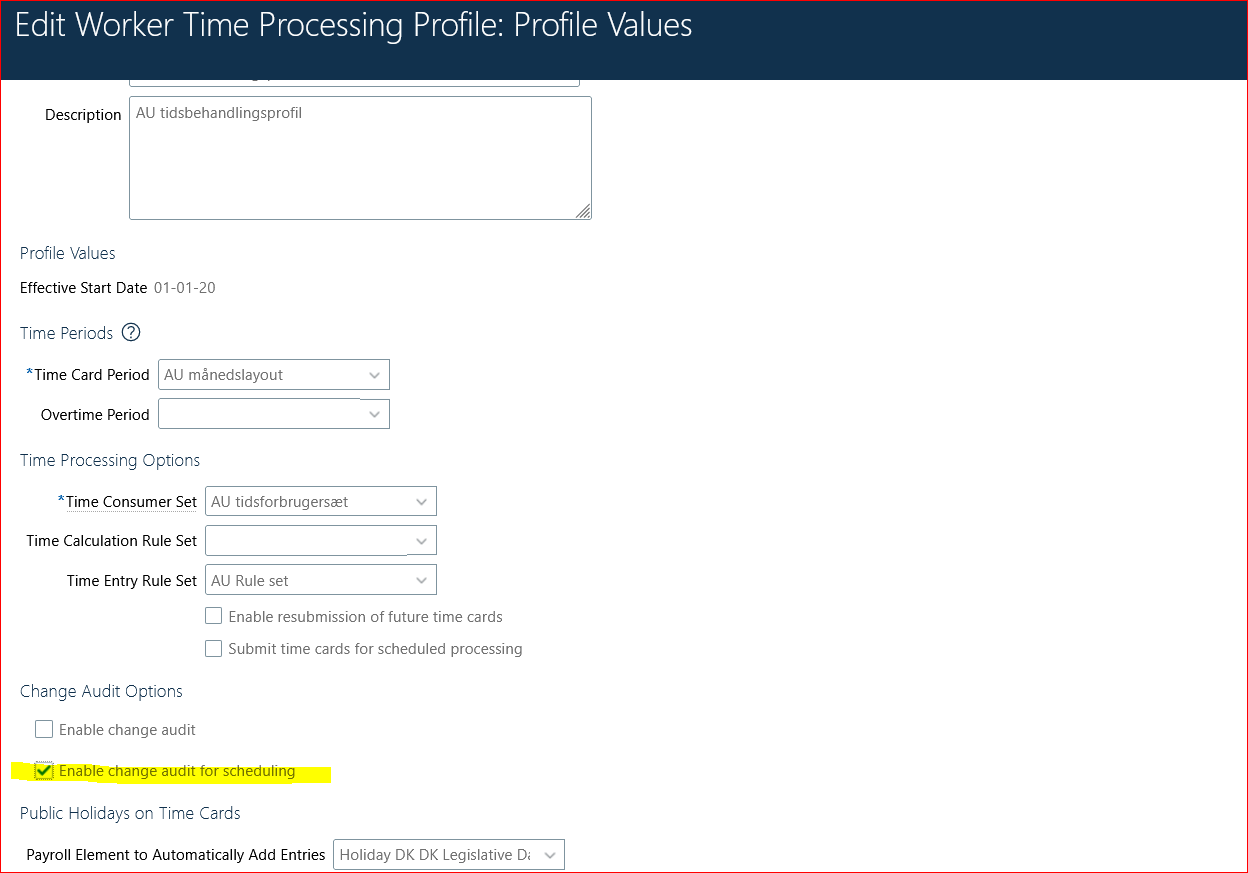Enable change audit checkbox
Image resolution: width=1248 pixels, height=873 pixels.
click(44, 728)
